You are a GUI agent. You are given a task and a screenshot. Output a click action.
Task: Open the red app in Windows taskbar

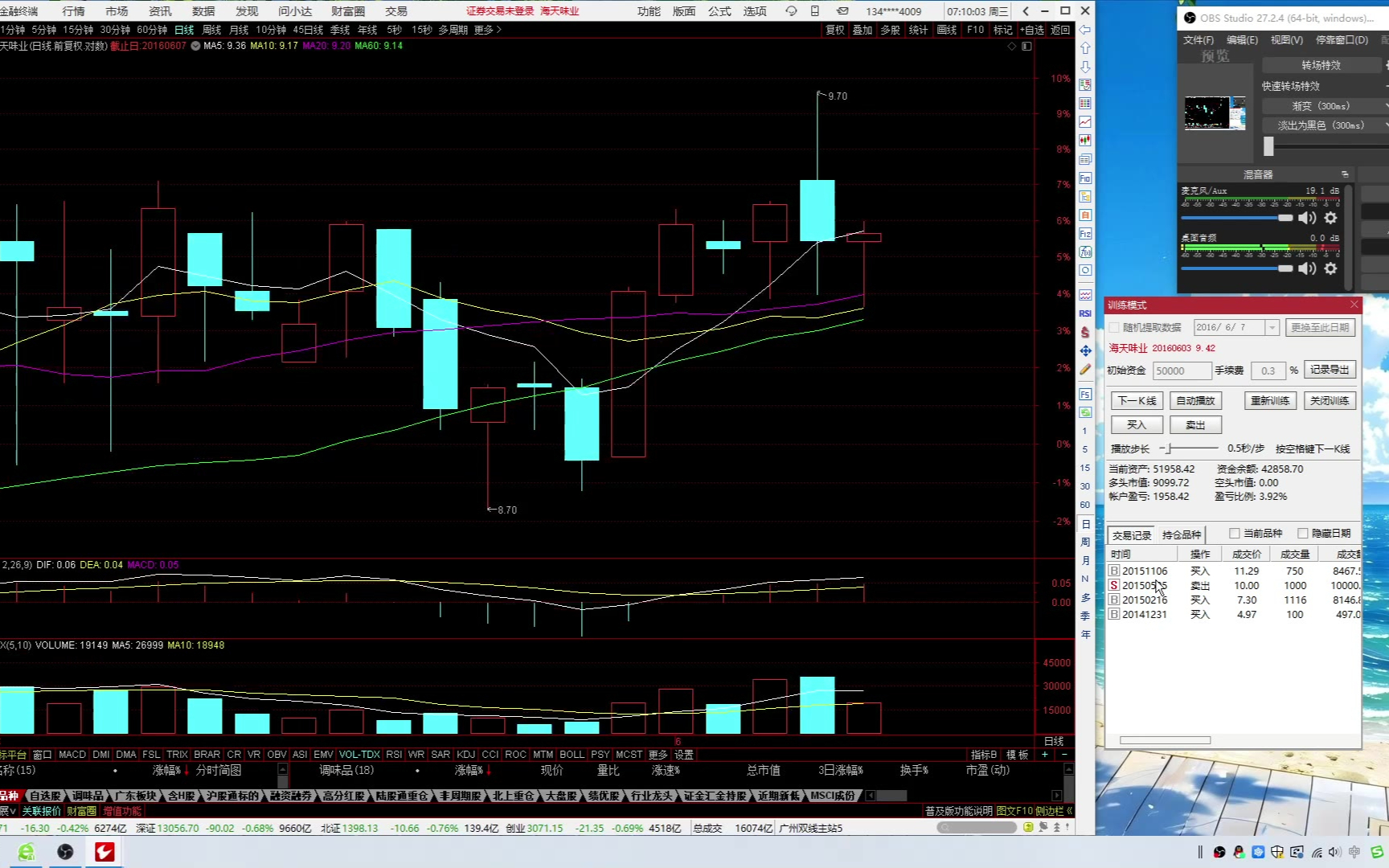(x=104, y=852)
